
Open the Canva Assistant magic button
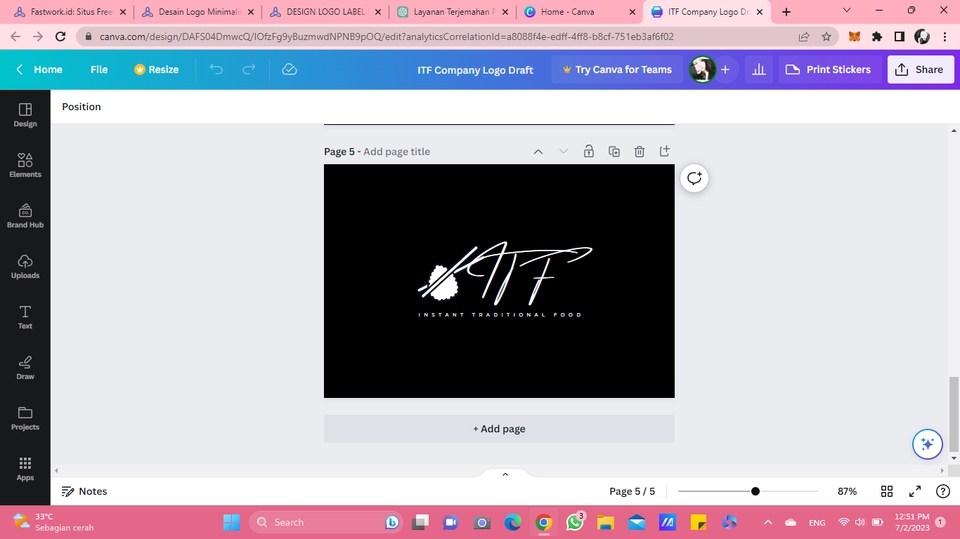click(x=927, y=444)
